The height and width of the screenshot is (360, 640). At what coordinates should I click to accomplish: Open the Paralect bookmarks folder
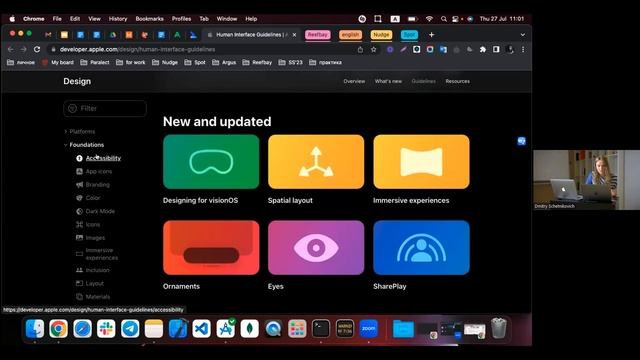(x=95, y=62)
